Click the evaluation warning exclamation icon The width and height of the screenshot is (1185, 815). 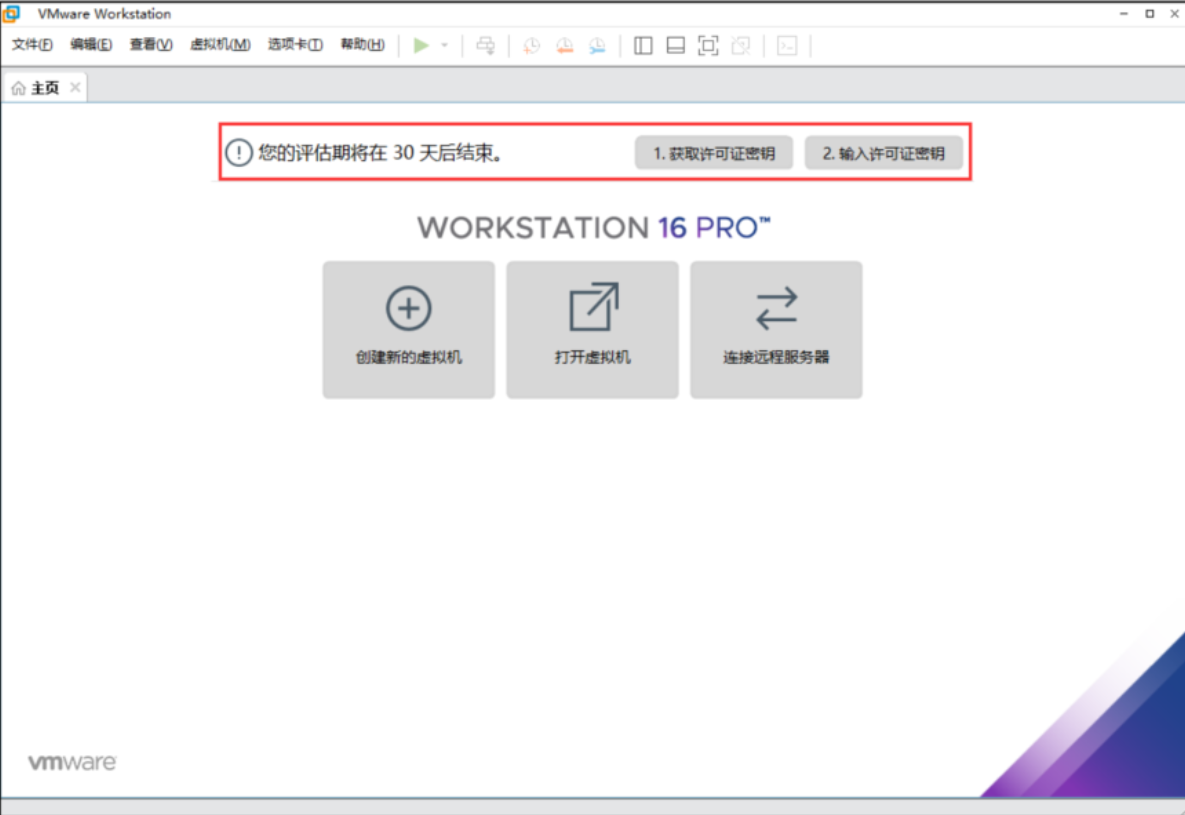coord(239,153)
